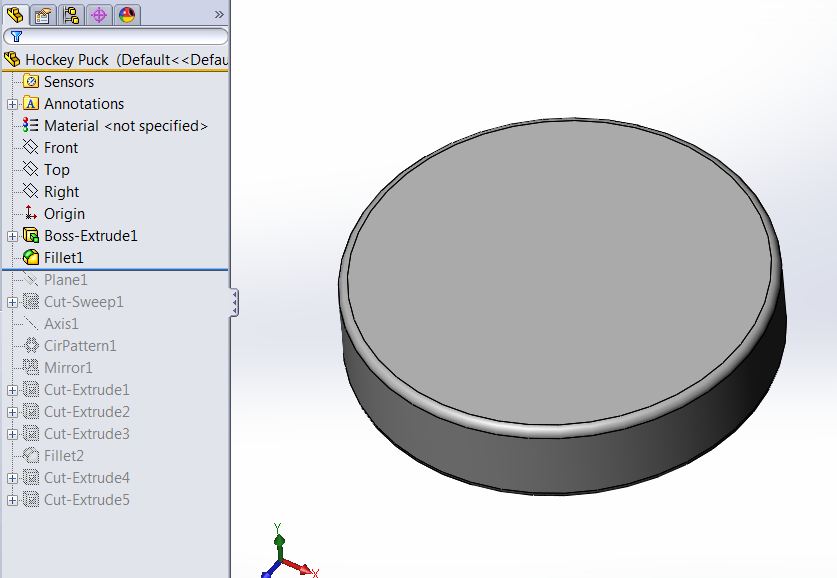The image size is (837, 578).
Task: Expand the Cut-Extrude3 feature
Action: coord(12,434)
